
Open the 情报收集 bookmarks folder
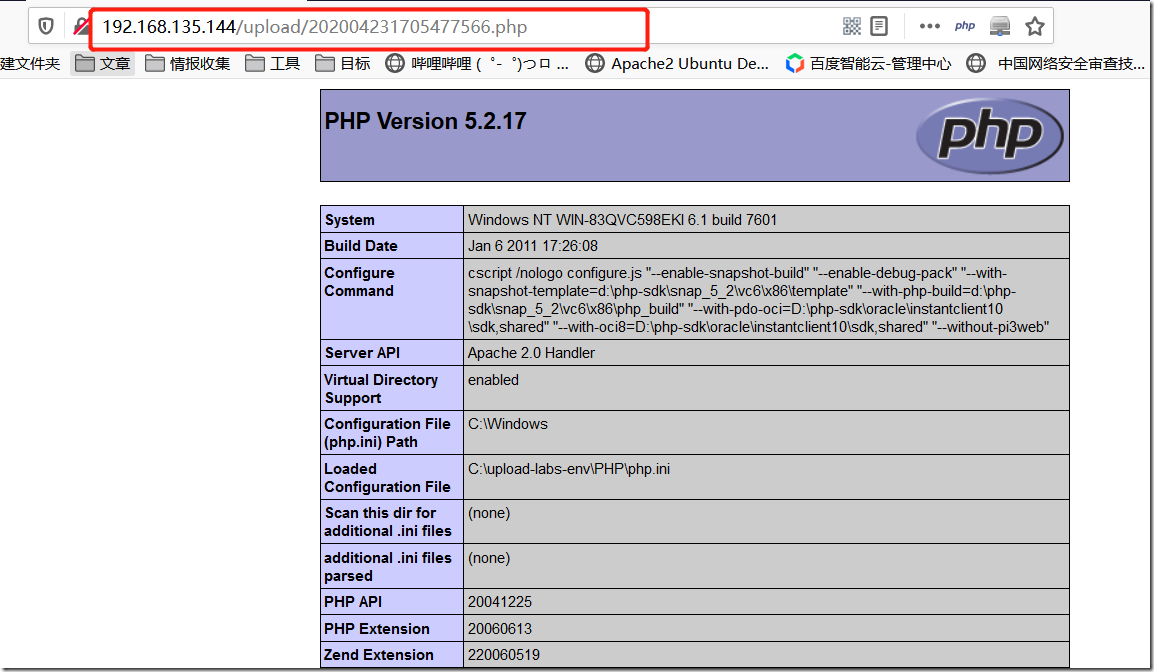(188, 63)
